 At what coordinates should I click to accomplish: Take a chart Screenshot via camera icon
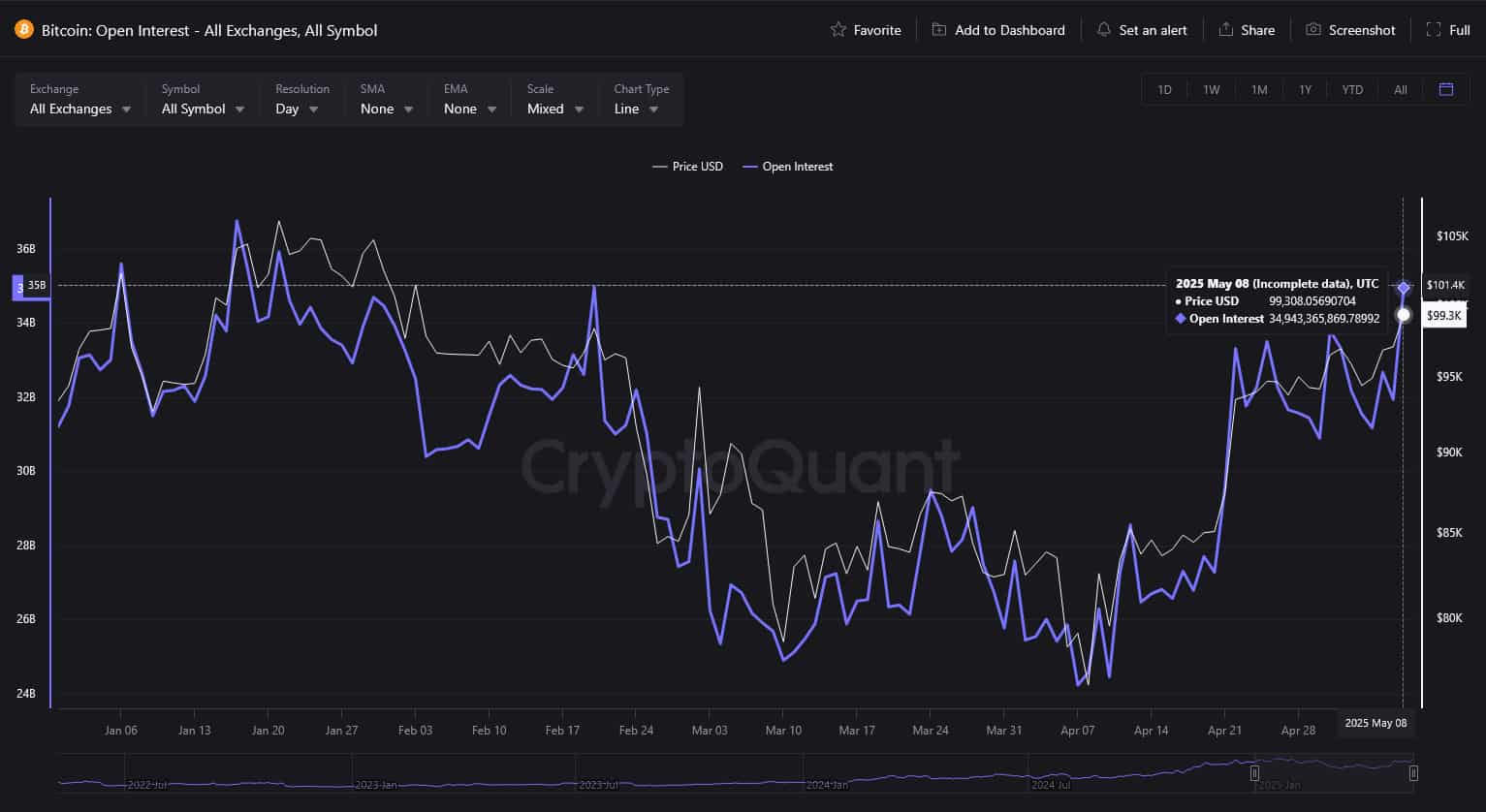(x=1314, y=30)
